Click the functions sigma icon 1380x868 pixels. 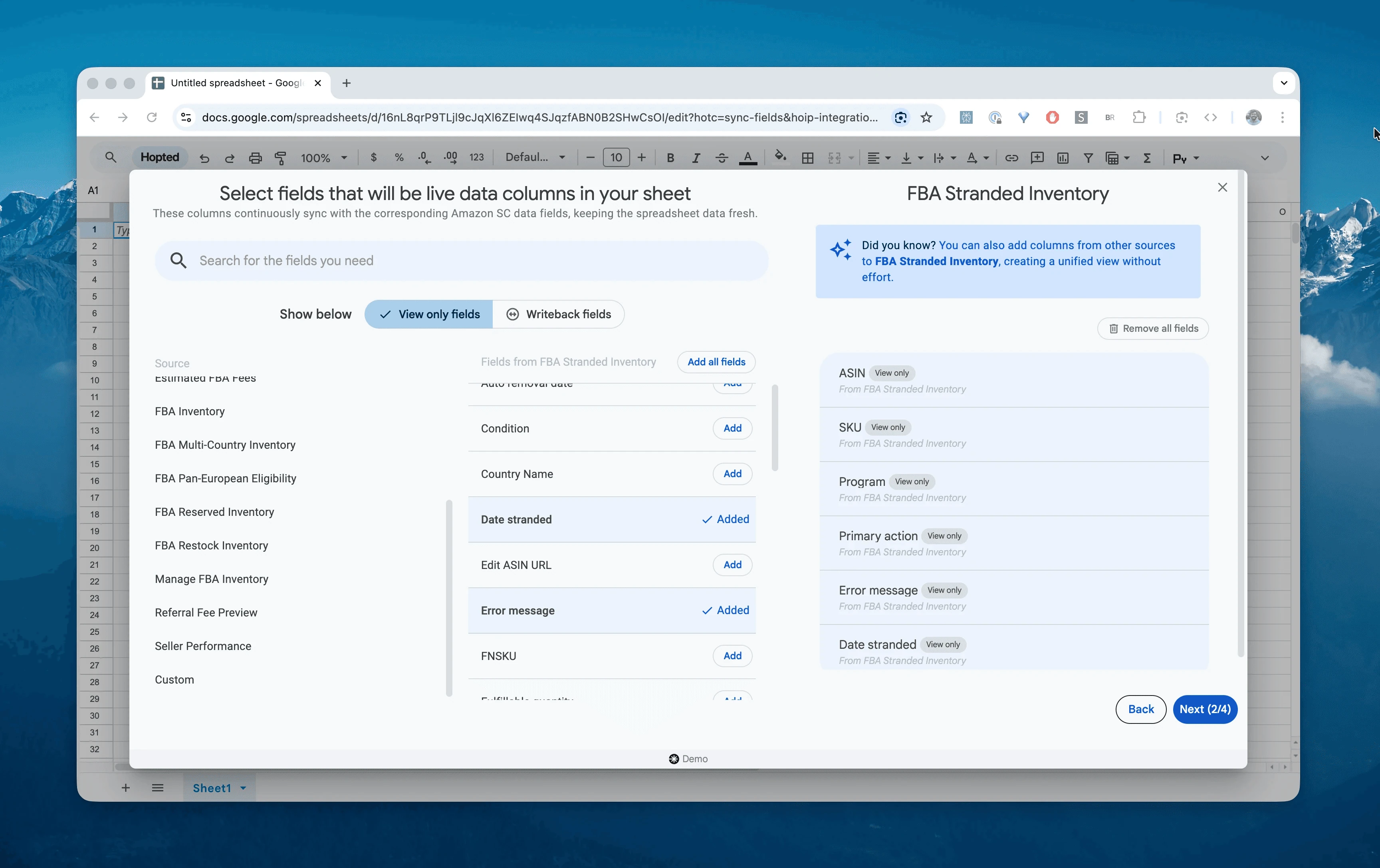(x=1147, y=158)
